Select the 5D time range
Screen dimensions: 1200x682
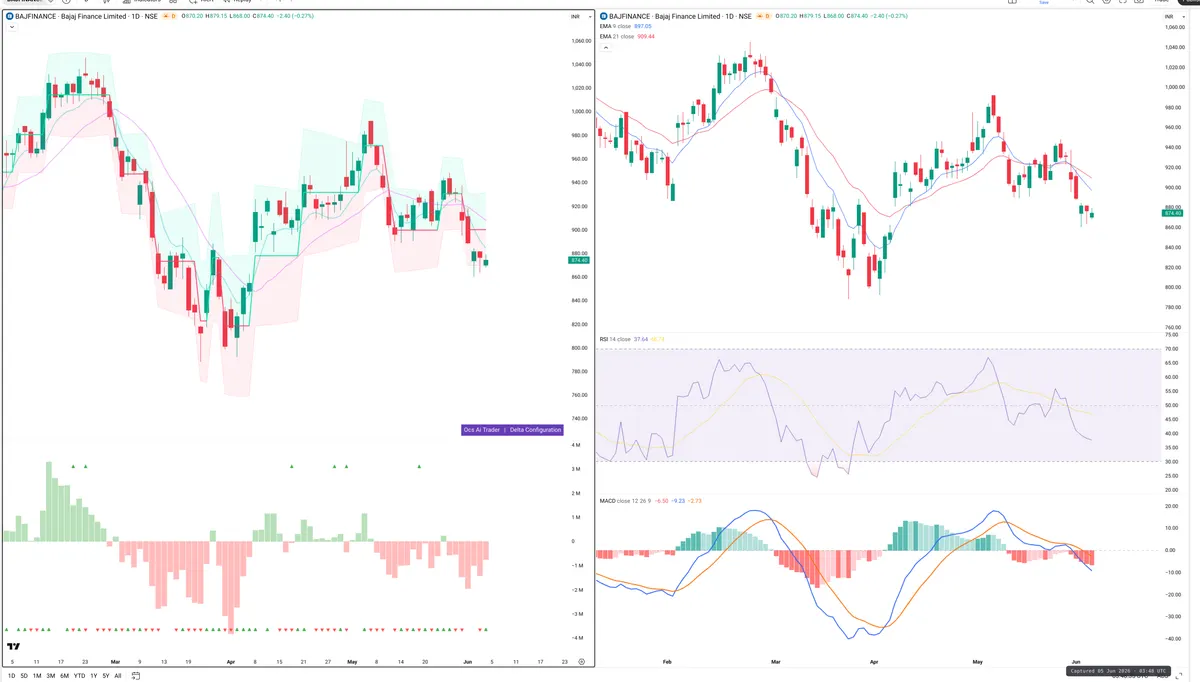pyautogui.click(x=23, y=676)
